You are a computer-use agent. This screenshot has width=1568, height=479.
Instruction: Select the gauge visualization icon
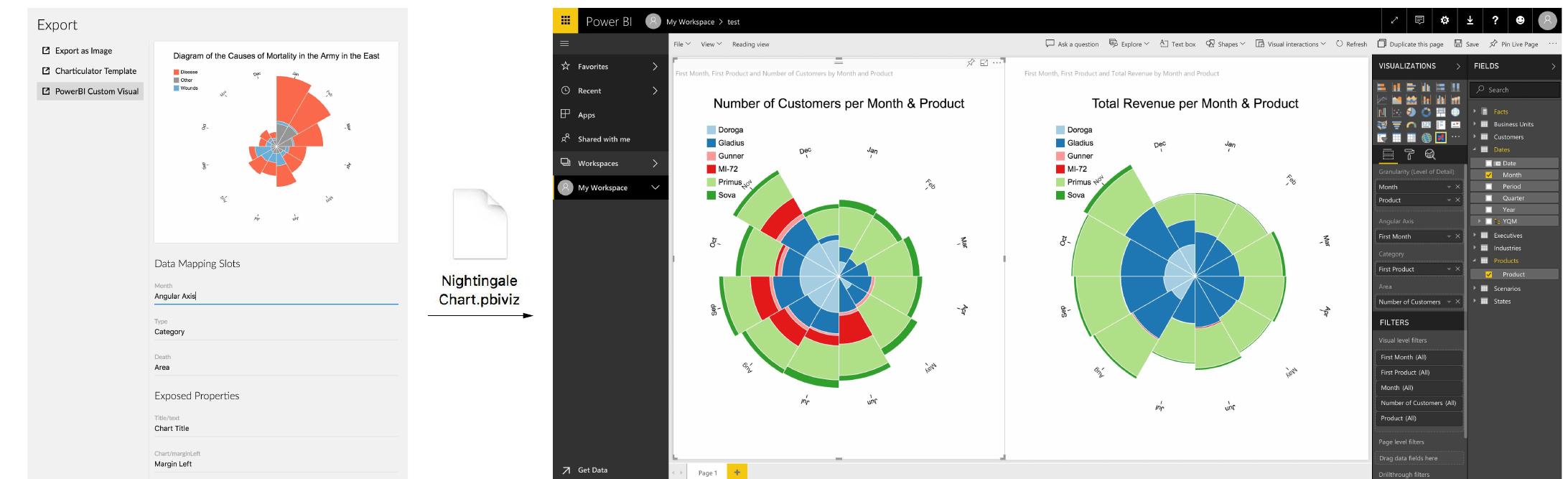(1411, 125)
